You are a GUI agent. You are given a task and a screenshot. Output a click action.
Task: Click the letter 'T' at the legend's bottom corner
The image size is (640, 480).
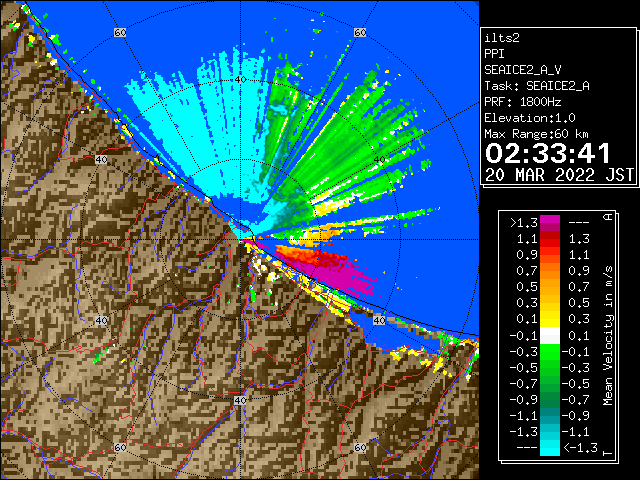pos(608,454)
